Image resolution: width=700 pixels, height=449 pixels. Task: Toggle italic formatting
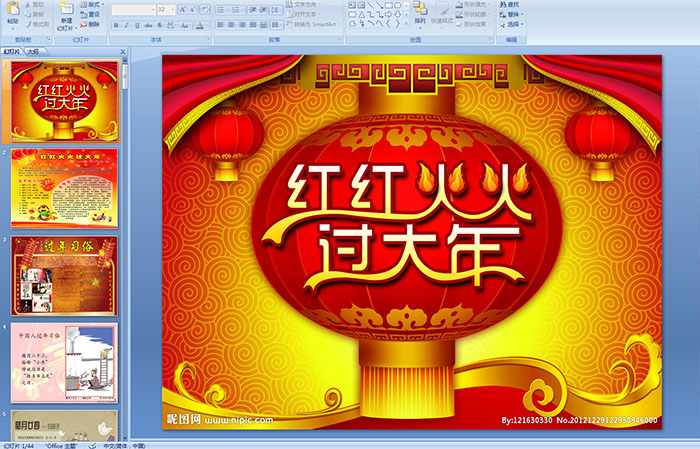coord(126,25)
